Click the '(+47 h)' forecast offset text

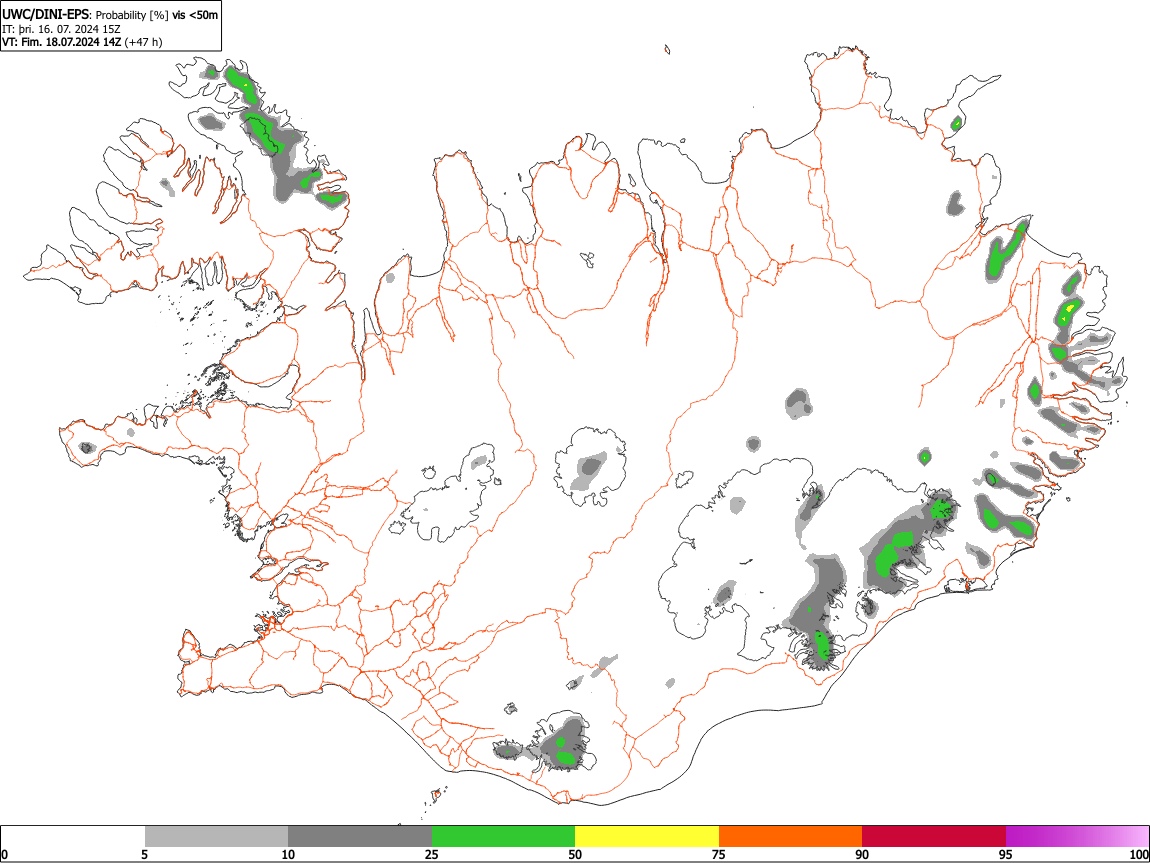(144, 42)
